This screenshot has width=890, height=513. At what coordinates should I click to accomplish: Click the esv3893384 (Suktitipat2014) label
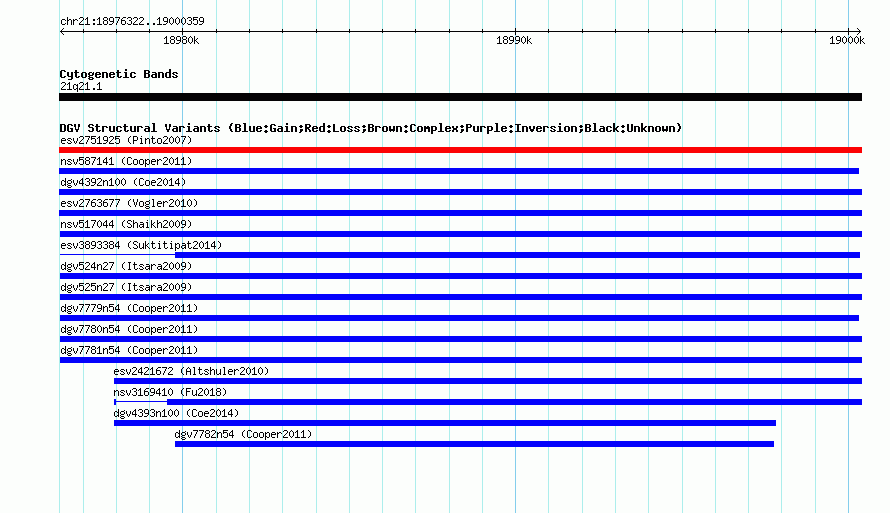click(x=141, y=245)
